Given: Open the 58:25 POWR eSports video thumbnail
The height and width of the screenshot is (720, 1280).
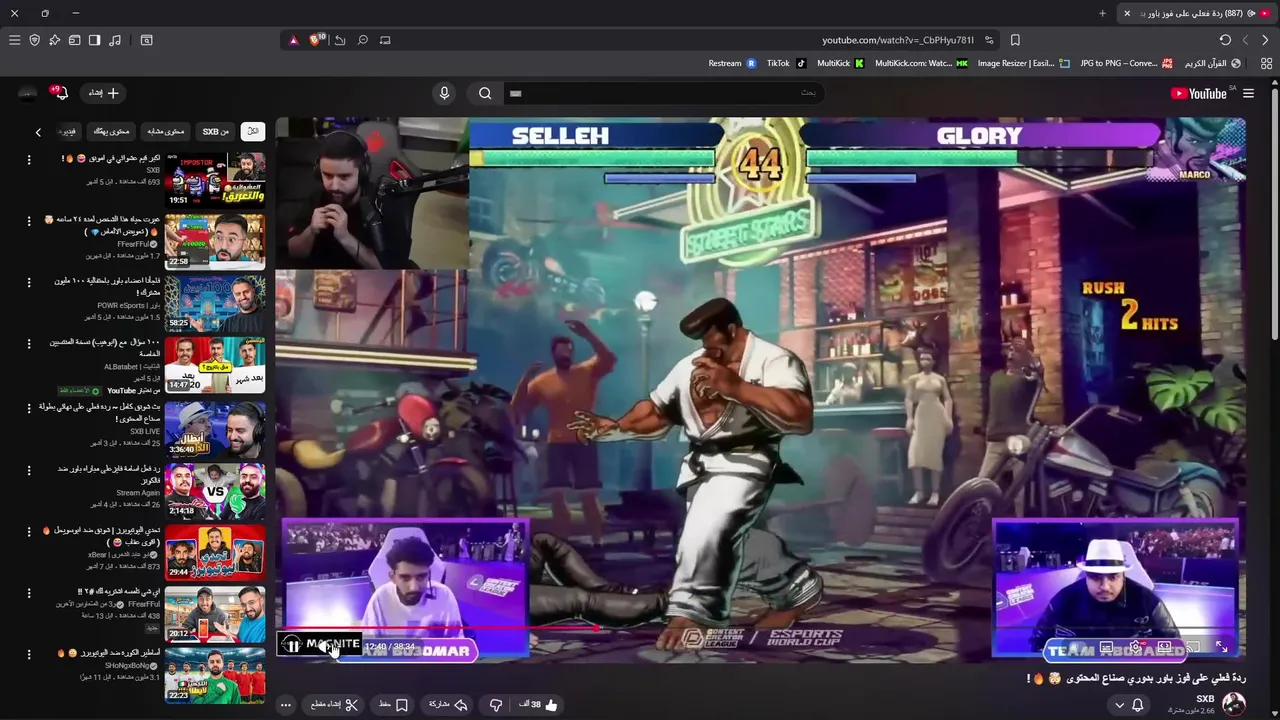Looking at the screenshot, I should coord(215,304).
